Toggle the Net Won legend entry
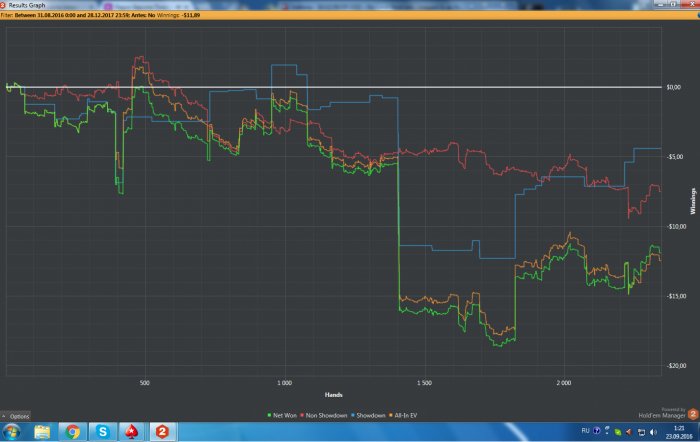Screen dimensions: 700x442 [x=282, y=415]
